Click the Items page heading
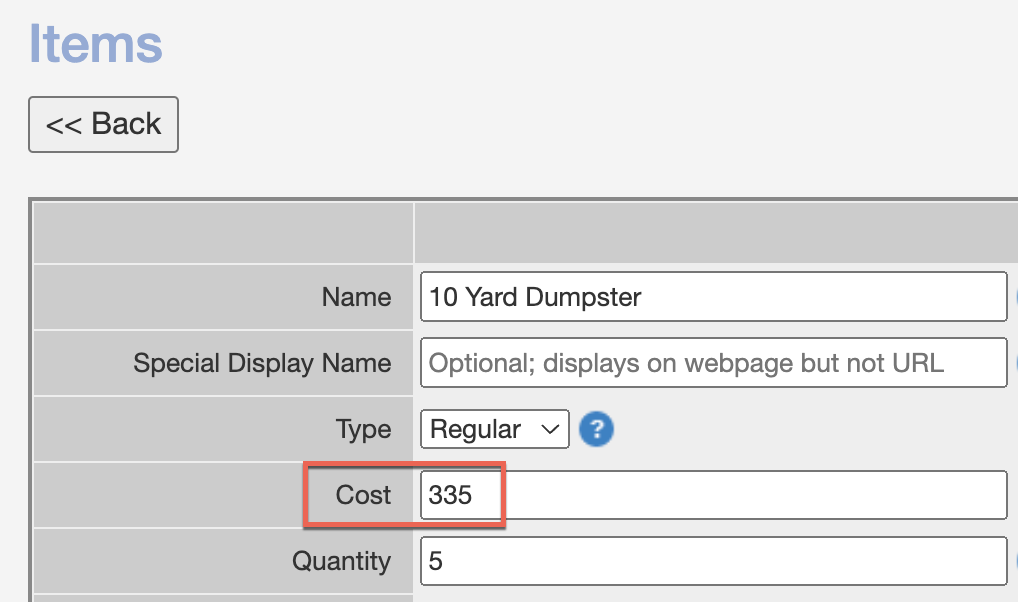Image resolution: width=1018 pixels, height=602 pixels. [x=96, y=43]
